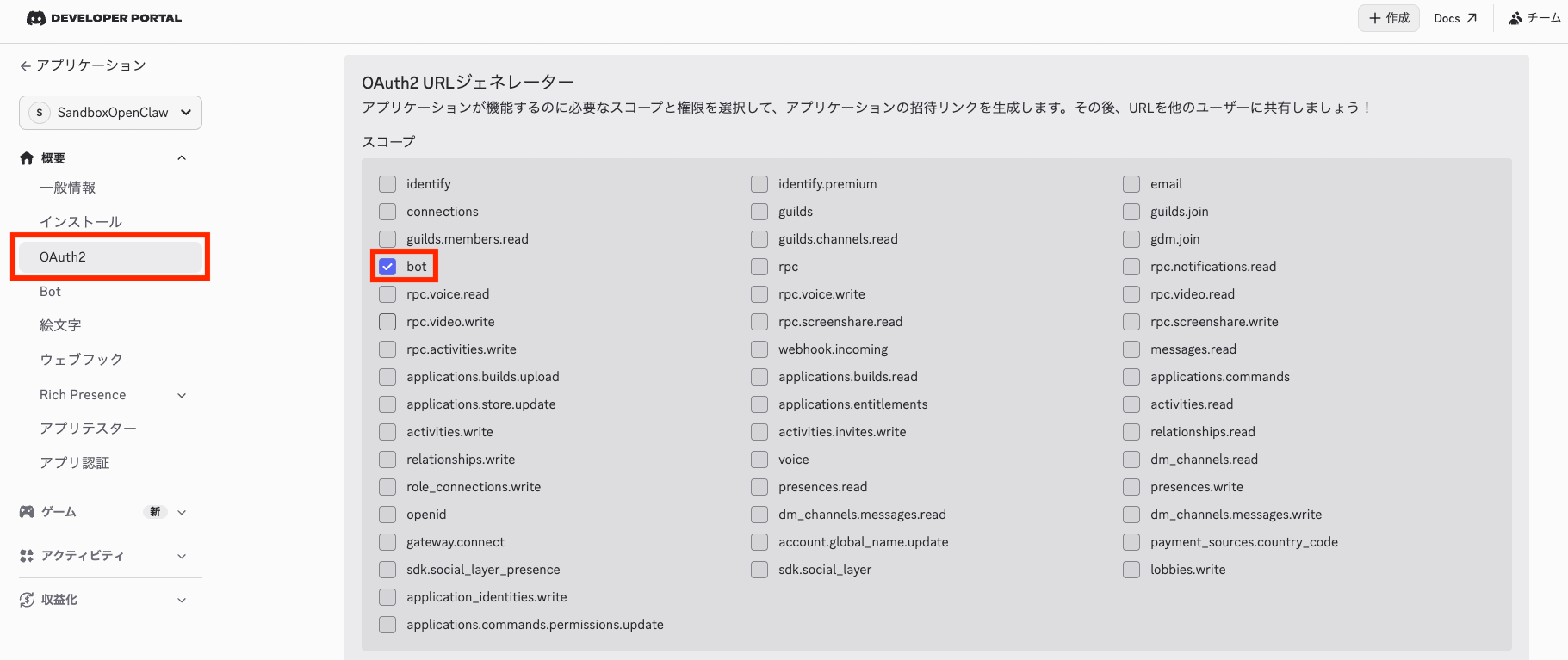Click the home icon beside 概要
The width and height of the screenshot is (1568, 660).
(27, 158)
